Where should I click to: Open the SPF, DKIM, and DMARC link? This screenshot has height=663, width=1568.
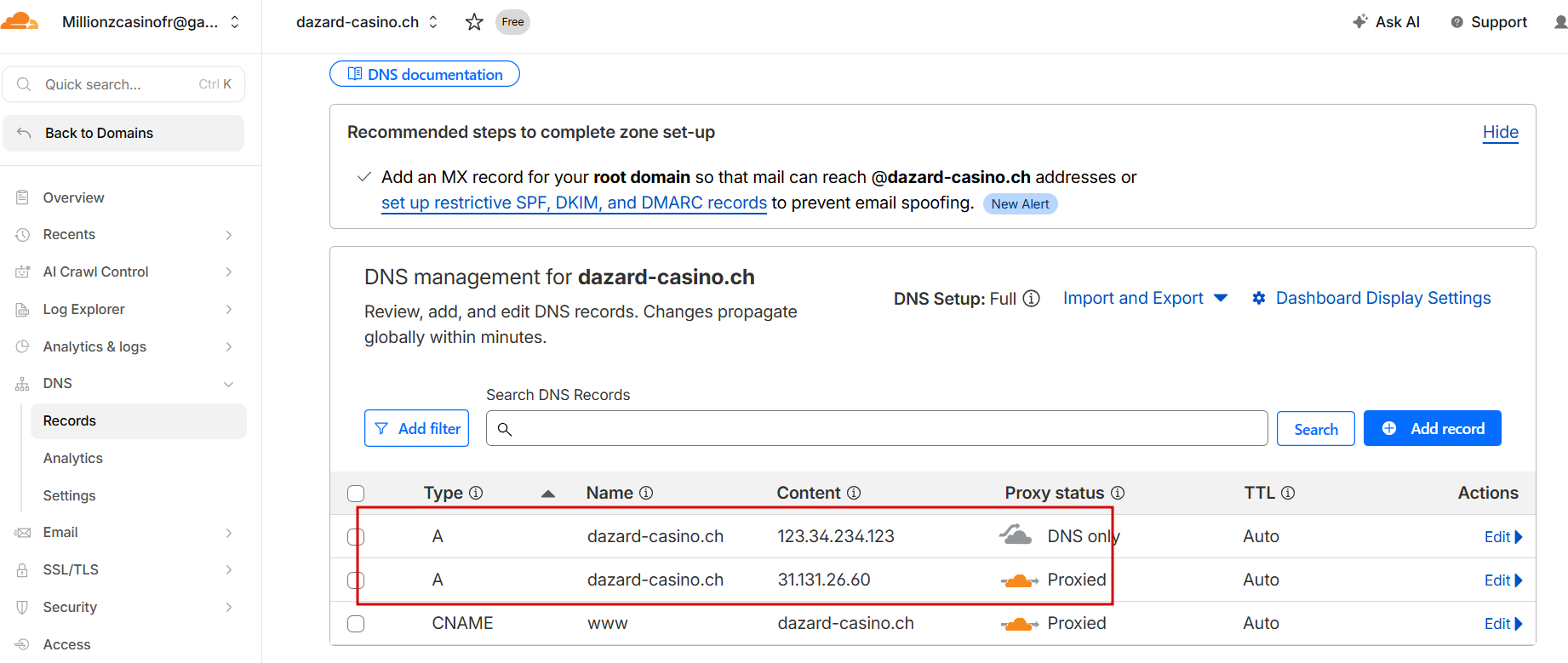[x=574, y=203]
